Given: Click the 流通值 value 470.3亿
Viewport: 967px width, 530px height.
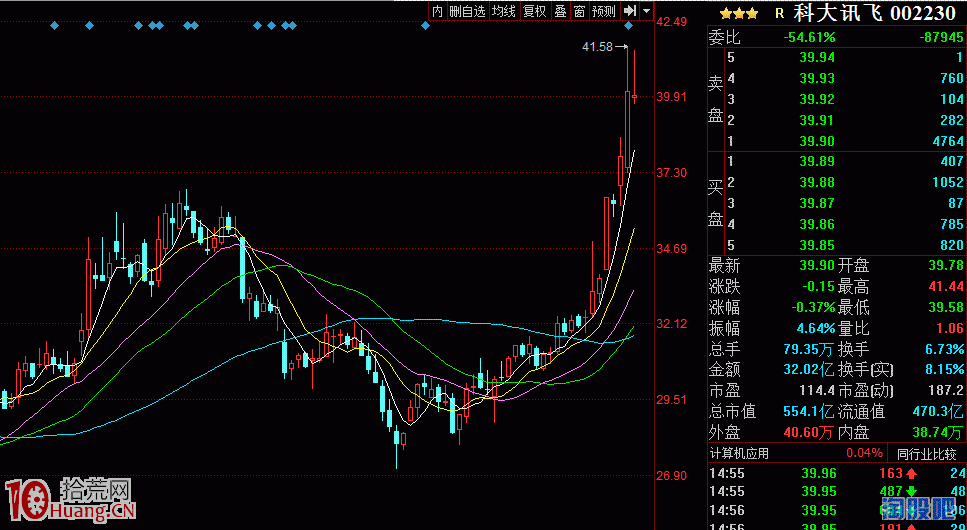Looking at the screenshot, I should 937,412.
